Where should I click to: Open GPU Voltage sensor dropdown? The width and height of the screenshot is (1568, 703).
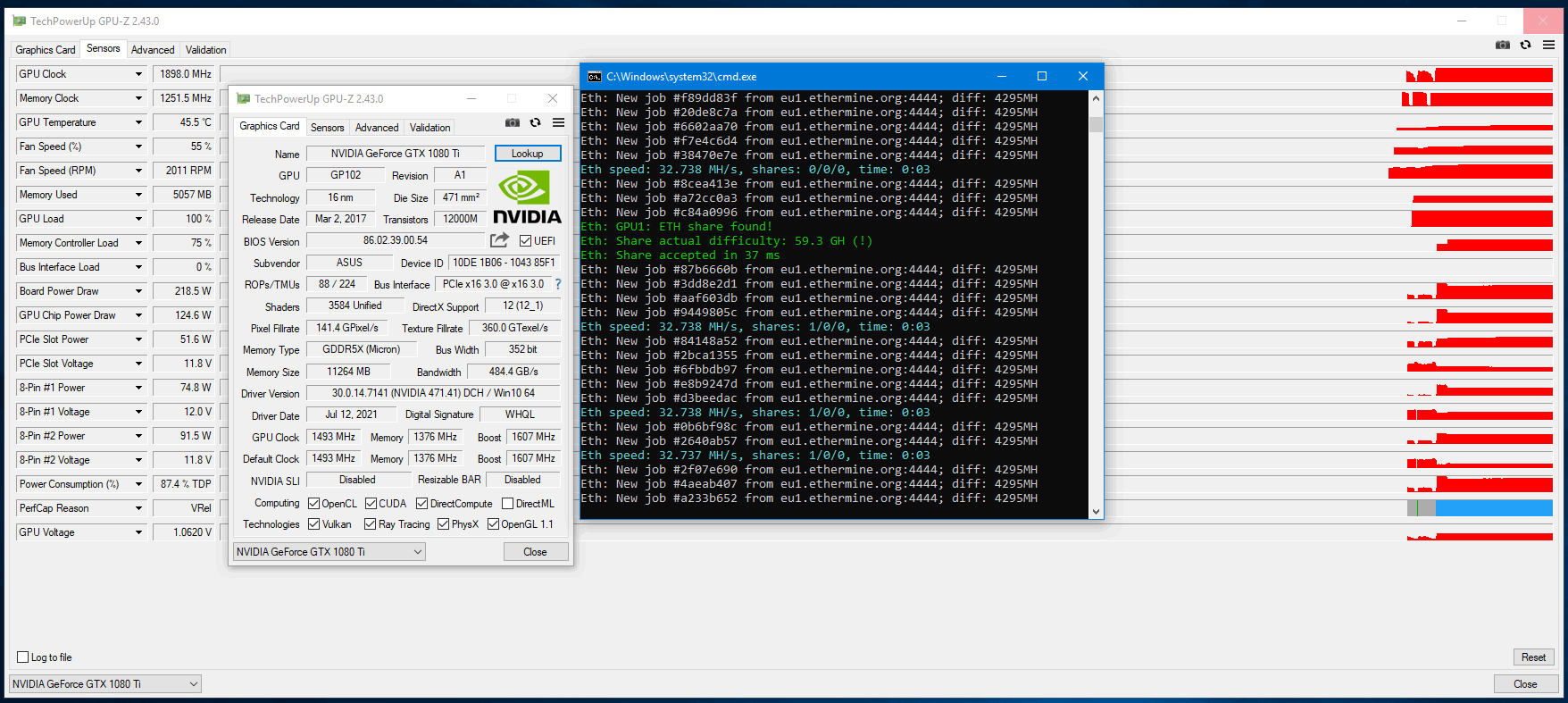click(x=138, y=532)
